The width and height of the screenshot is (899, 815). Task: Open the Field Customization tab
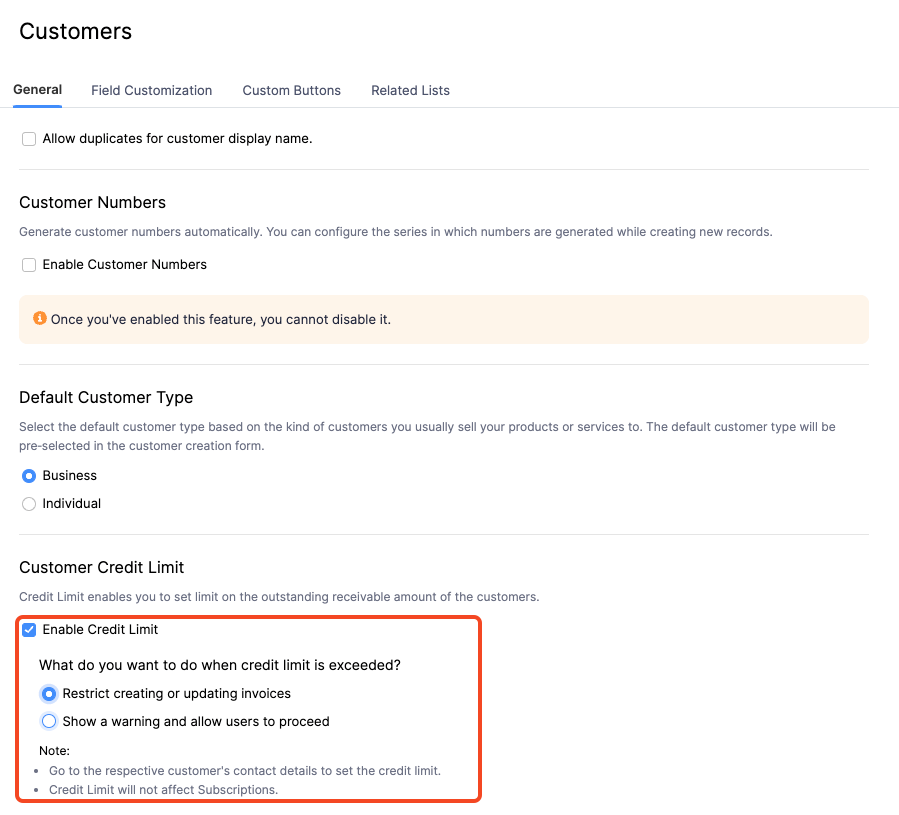pyautogui.click(x=151, y=91)
